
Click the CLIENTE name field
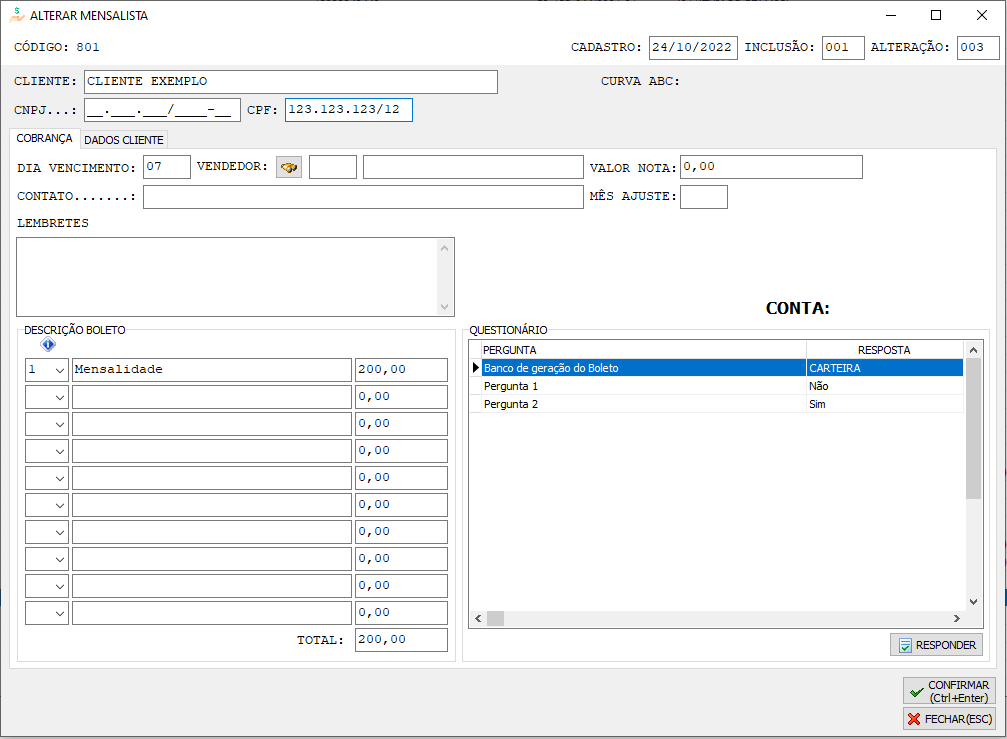(291, 82)
